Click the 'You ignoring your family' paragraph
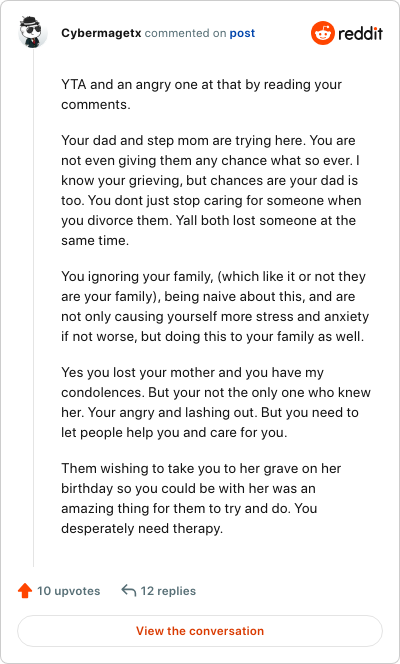400x664 pixels. tap(215, 306)
